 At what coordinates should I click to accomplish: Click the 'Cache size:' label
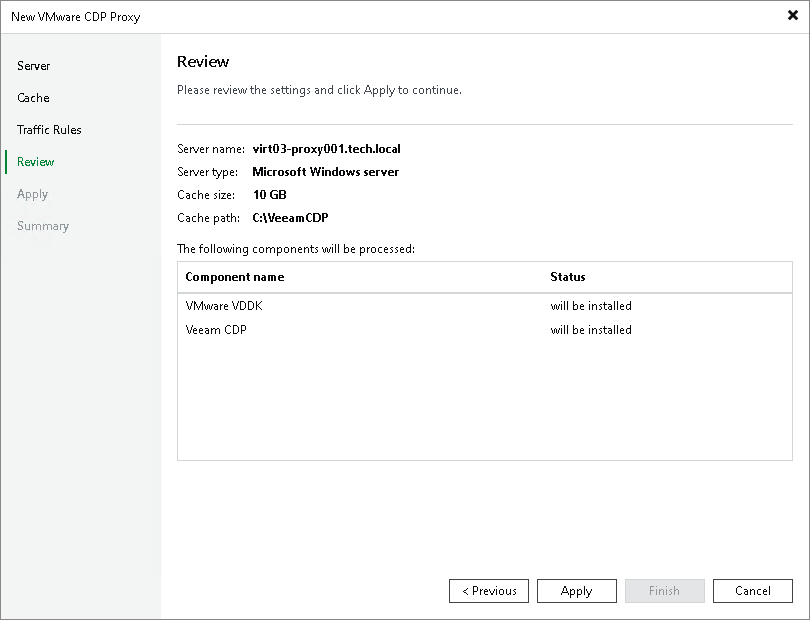pyautogui.click(x=206, y=195)
